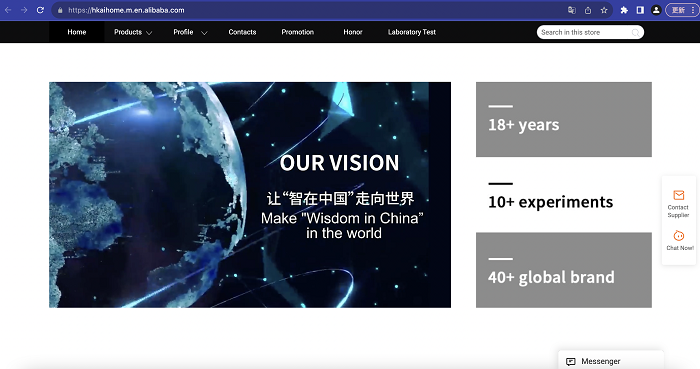The image size is (700, 369).
Task: Go to the Home tab
Action: point(77,32)
